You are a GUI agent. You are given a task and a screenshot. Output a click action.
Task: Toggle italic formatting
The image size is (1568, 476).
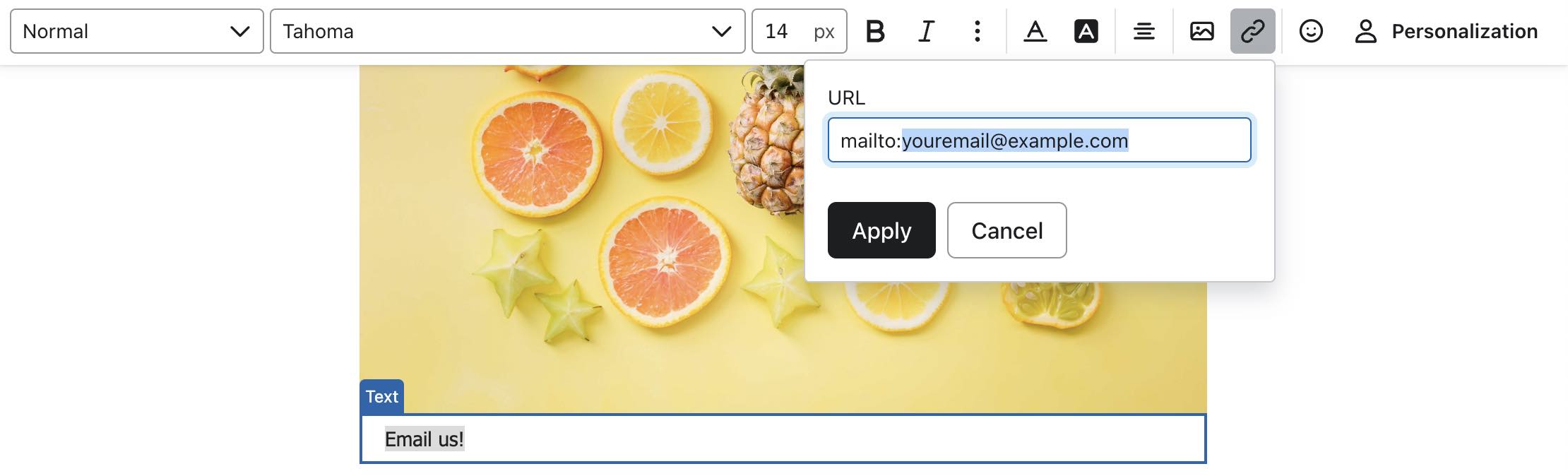click(x=926, y=31)
